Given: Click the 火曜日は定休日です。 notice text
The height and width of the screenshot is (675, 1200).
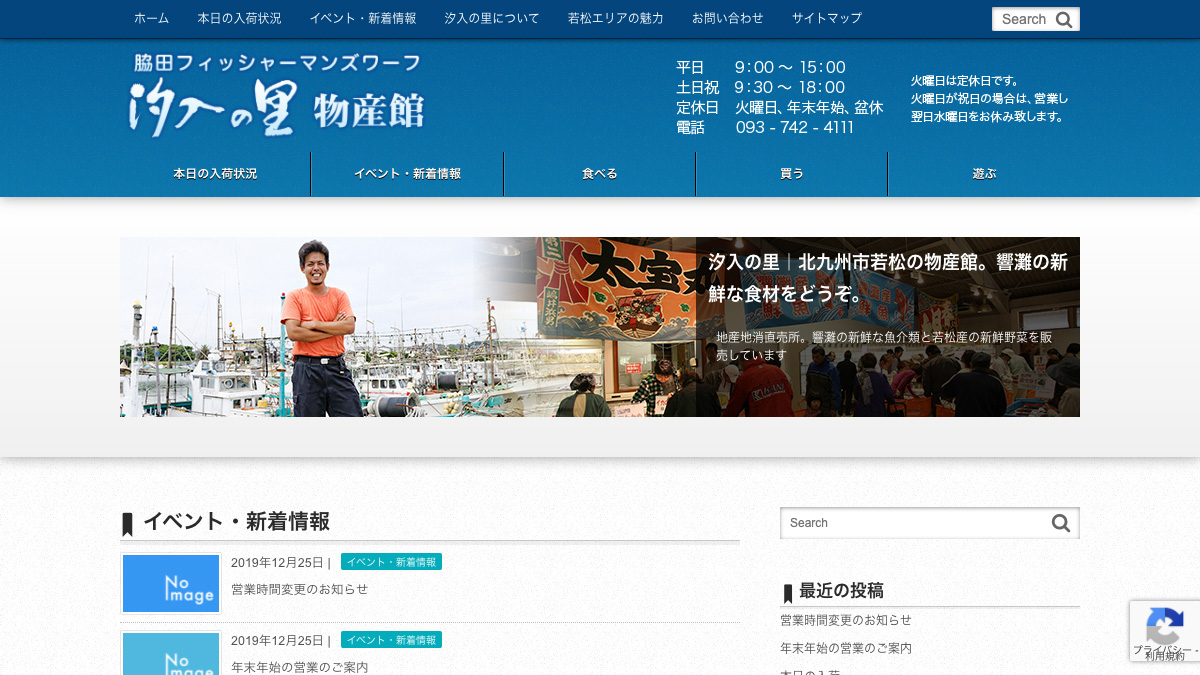Looking at the screenshot, I should click(x=965, y=80).
